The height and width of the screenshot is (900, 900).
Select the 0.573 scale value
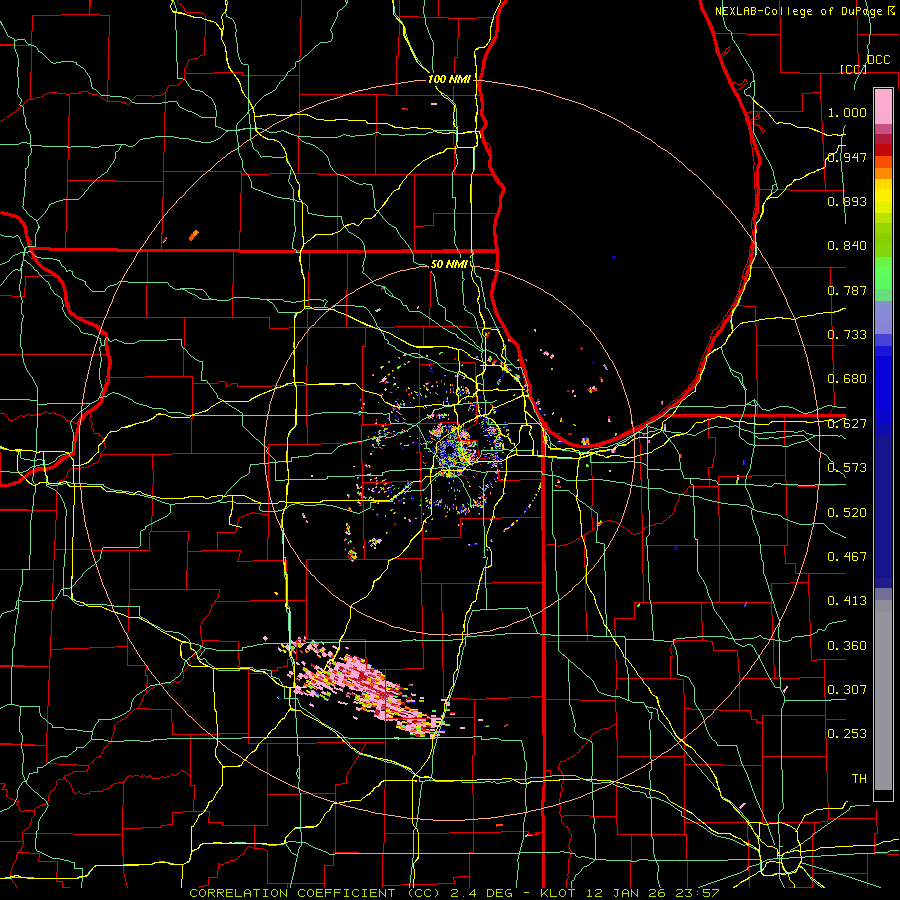point(847,468)
